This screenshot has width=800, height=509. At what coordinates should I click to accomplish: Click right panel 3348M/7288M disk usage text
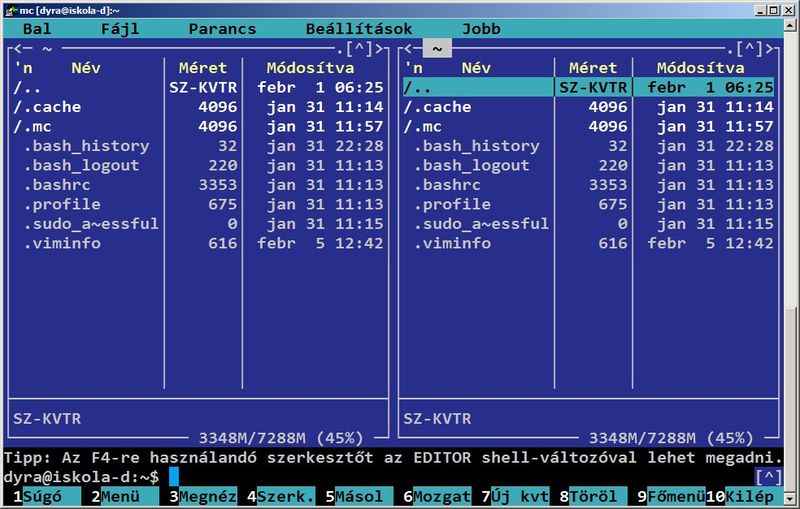[671, 438]
